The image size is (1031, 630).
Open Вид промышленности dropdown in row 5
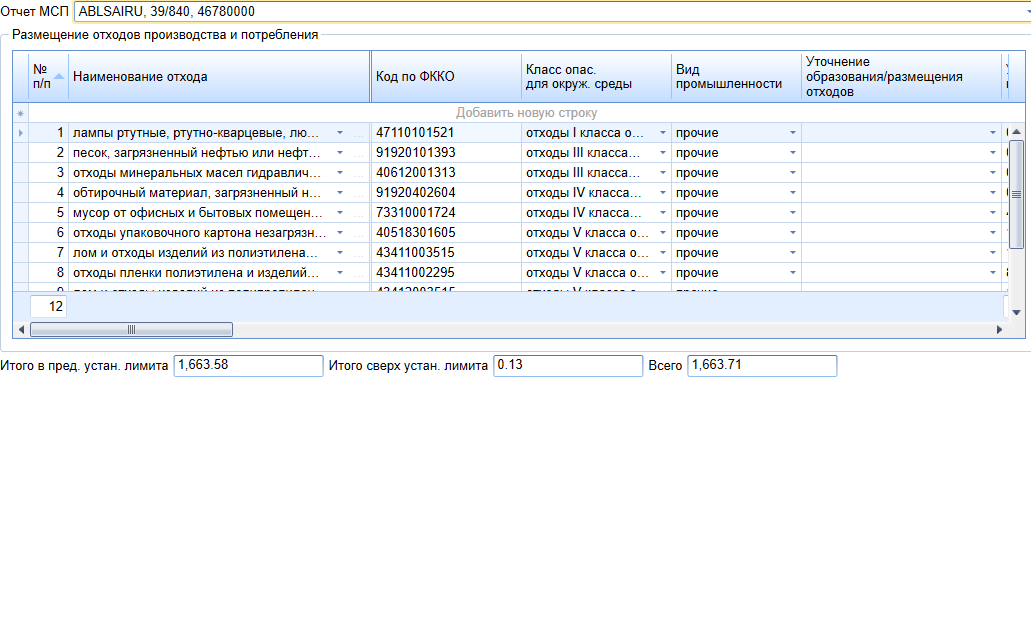point(793,213)
